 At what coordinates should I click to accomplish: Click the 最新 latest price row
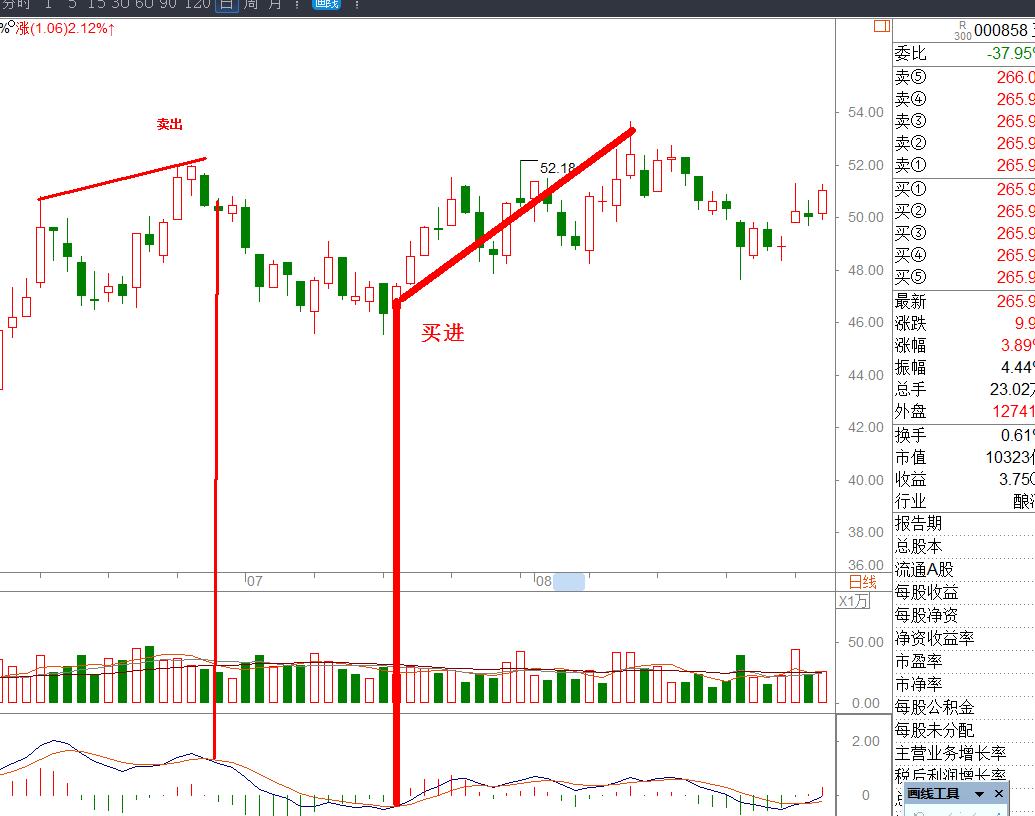click(964, 302)
